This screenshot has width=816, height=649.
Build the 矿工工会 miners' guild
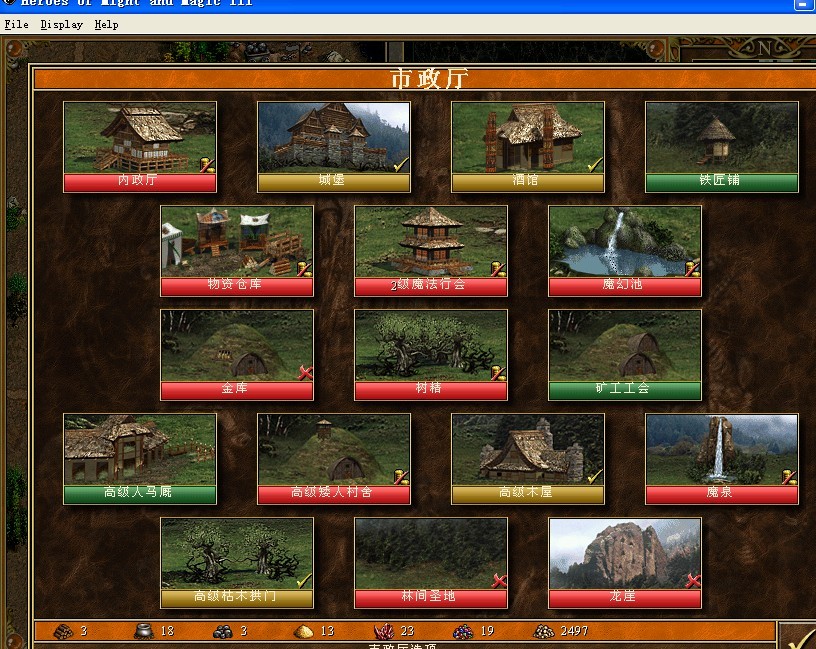(x=625, y=355)
